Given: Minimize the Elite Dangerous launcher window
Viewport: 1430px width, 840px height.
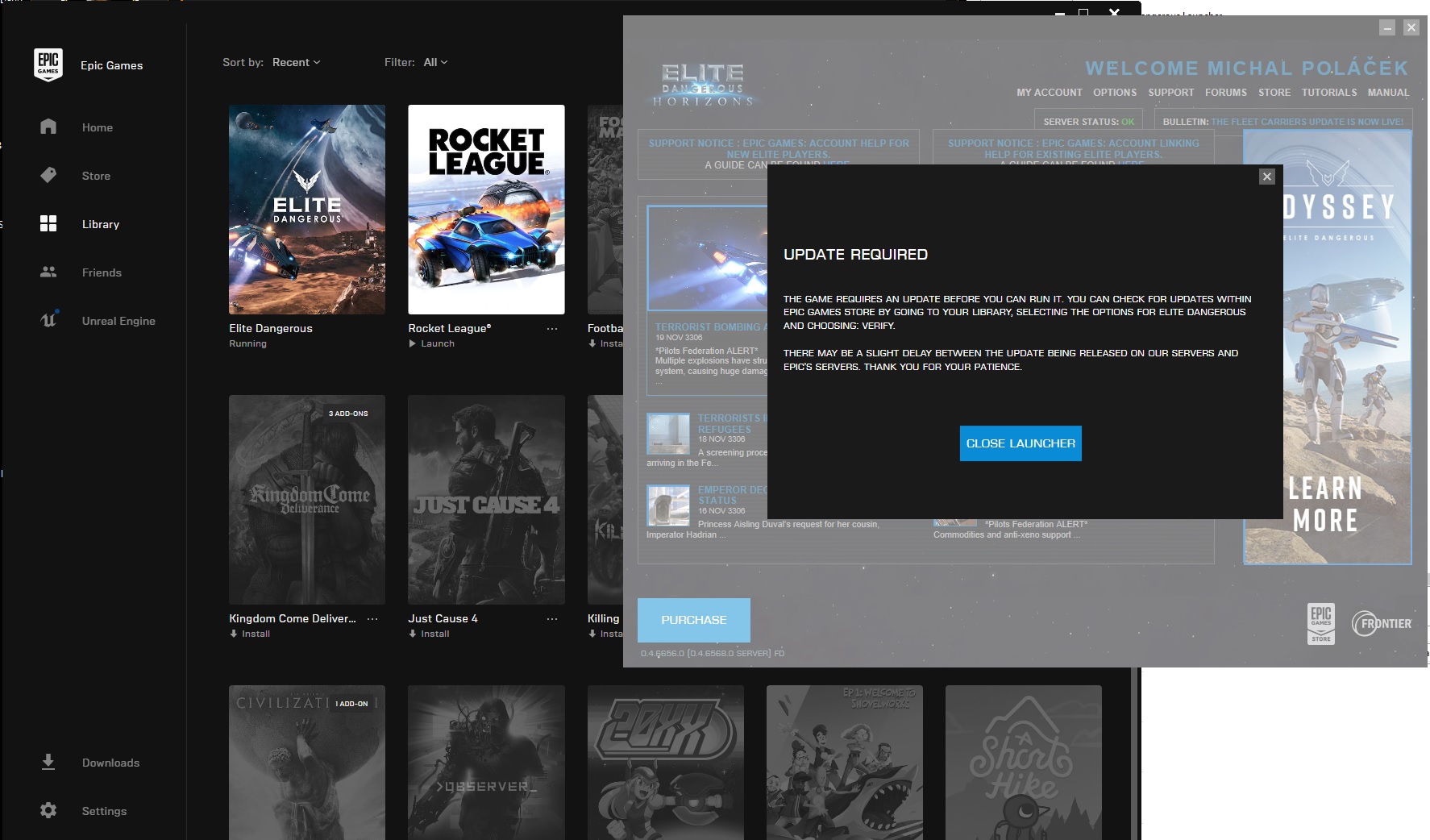Looking at the screenshot, I should click(1387, 27).
